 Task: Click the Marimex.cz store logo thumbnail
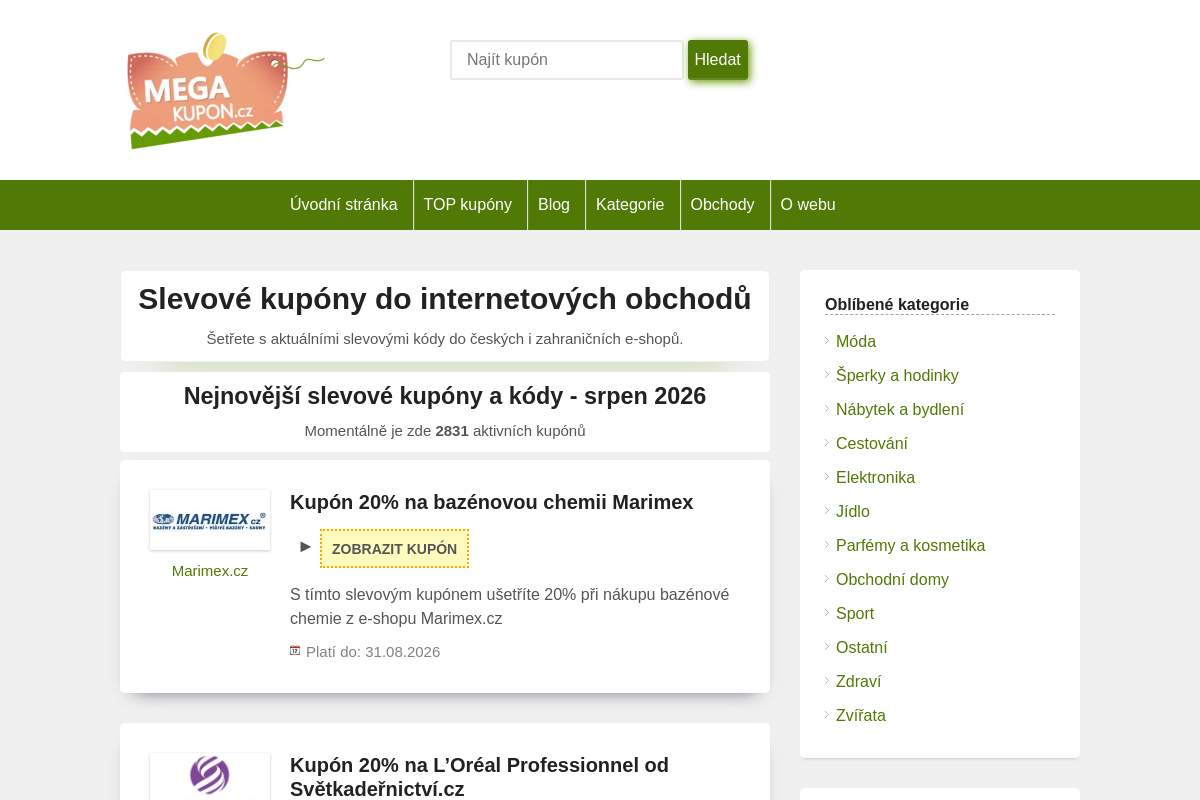tap(210, 520)
